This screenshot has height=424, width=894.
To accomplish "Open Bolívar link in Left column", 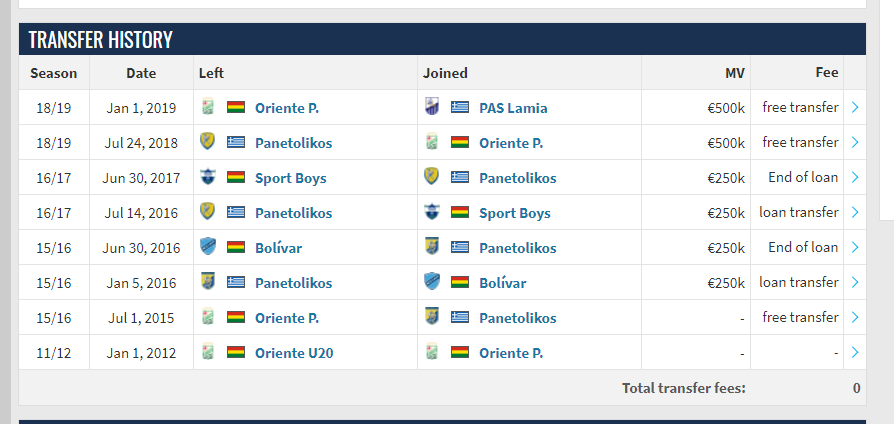I will tap(278, 248).
